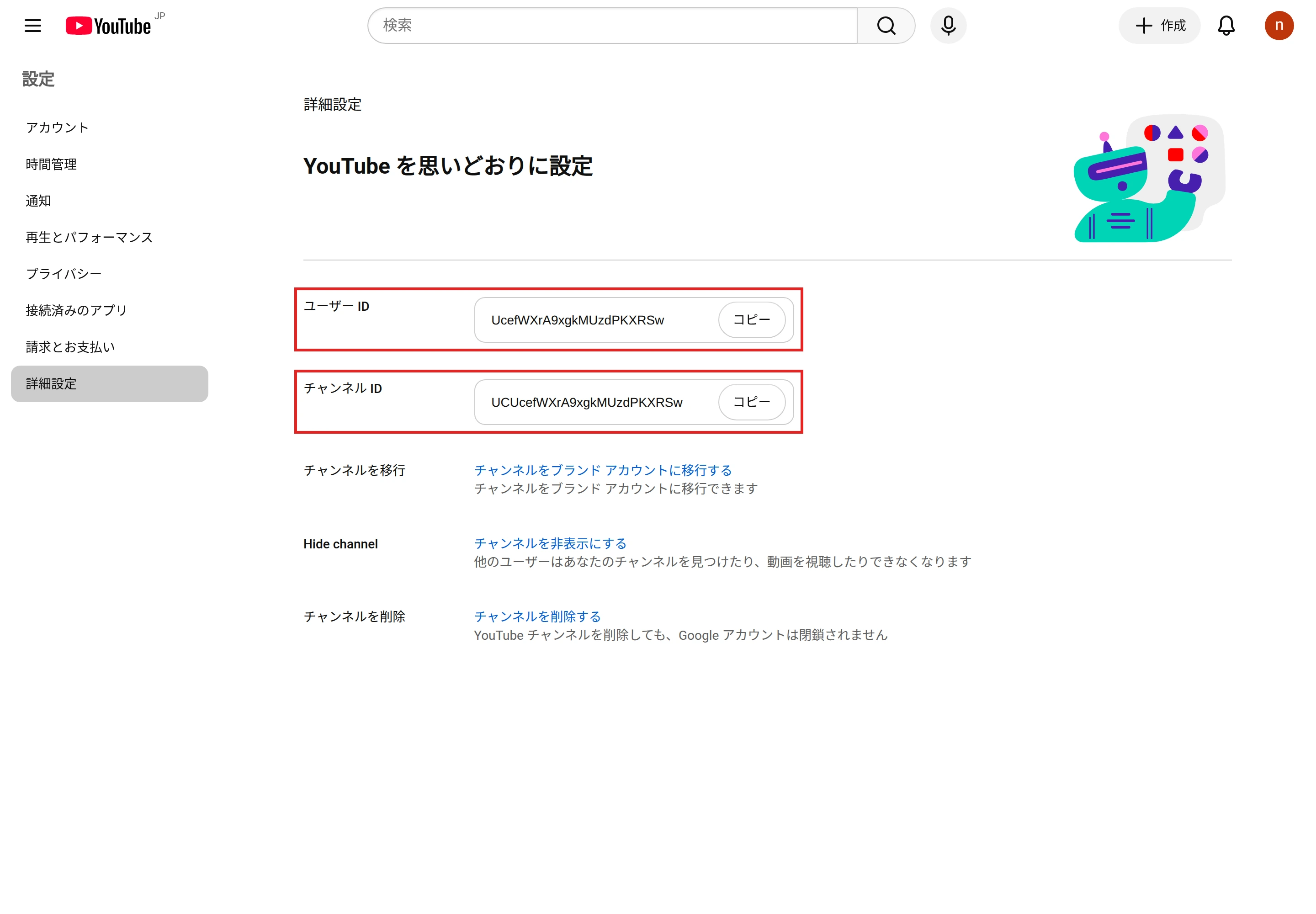Start voice search with microphone icon
This screenshot has height=914, width=1316.
point(947,25)
